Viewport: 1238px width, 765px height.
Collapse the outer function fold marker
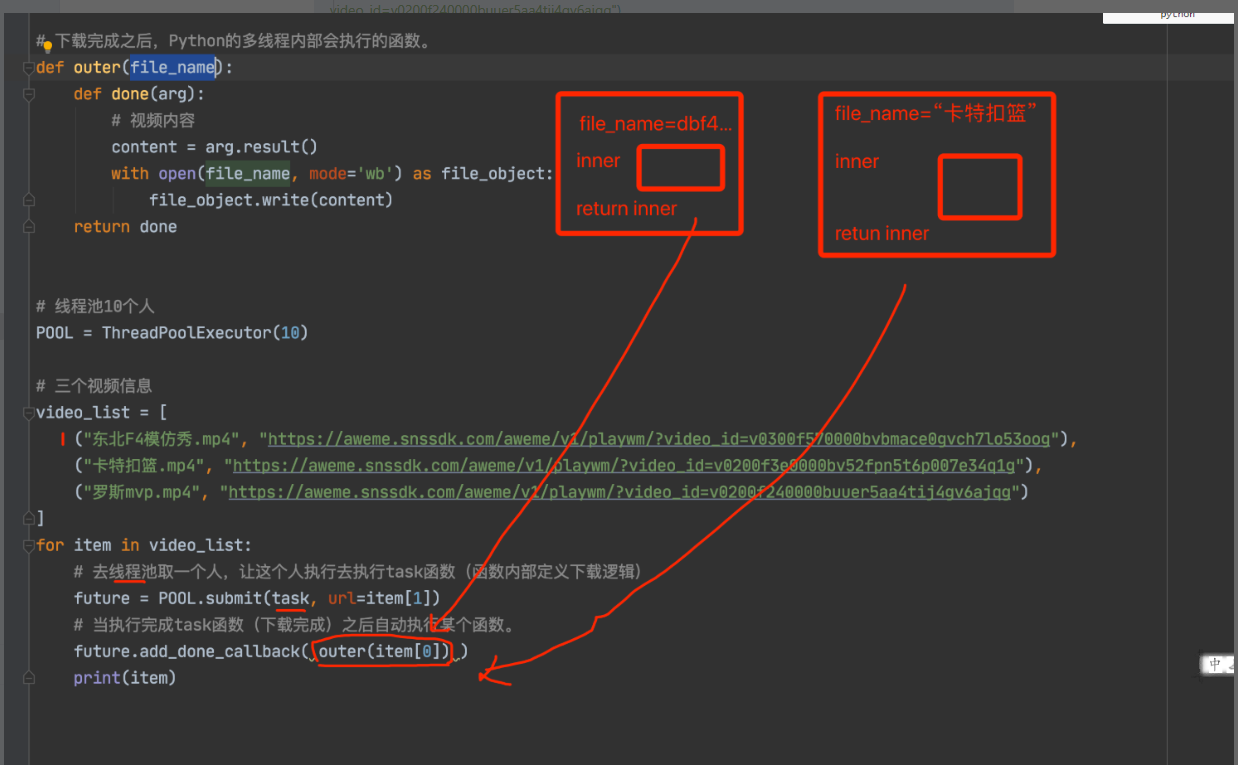(28, 68)
